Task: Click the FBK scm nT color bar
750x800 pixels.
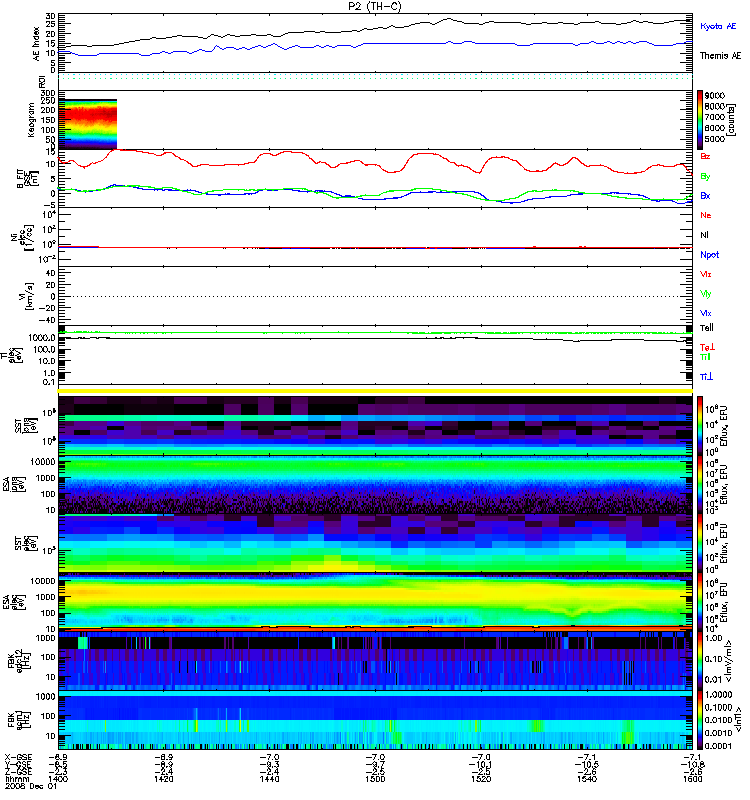Action: [x=700, y=721]
